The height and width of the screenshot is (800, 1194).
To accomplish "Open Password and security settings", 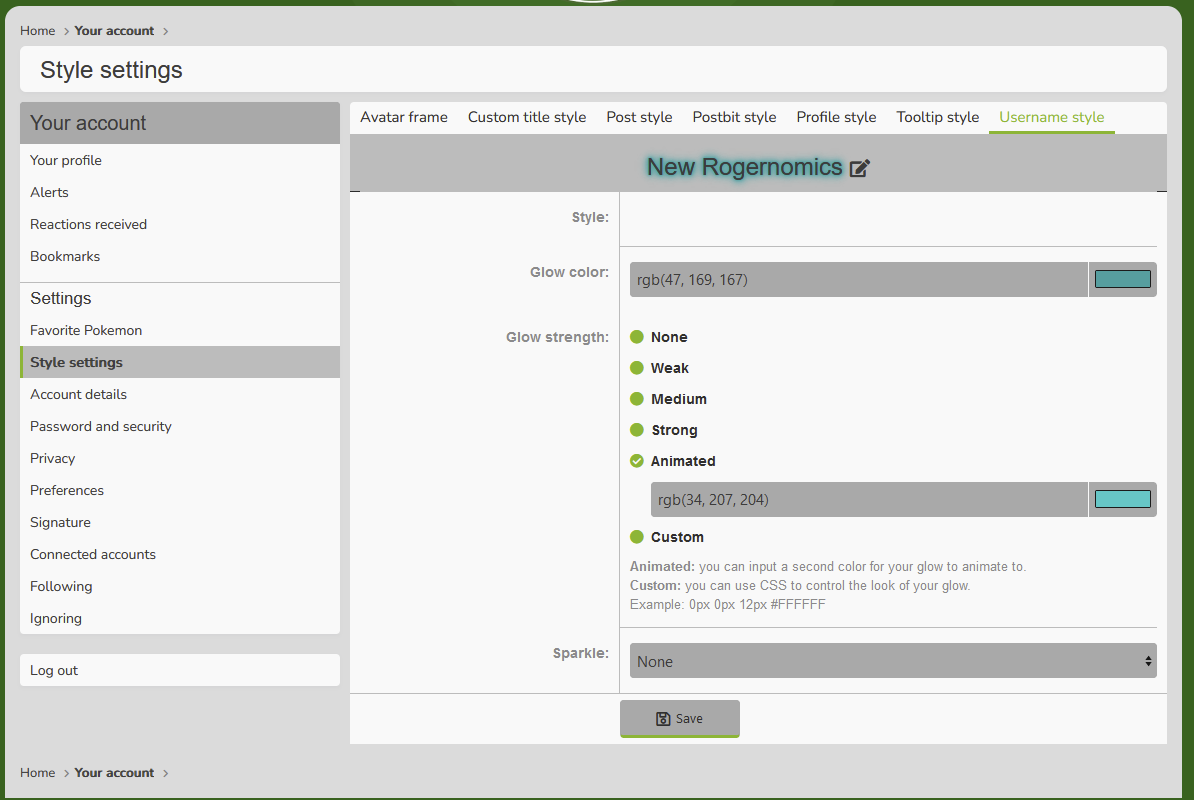I will coord(101,426).
